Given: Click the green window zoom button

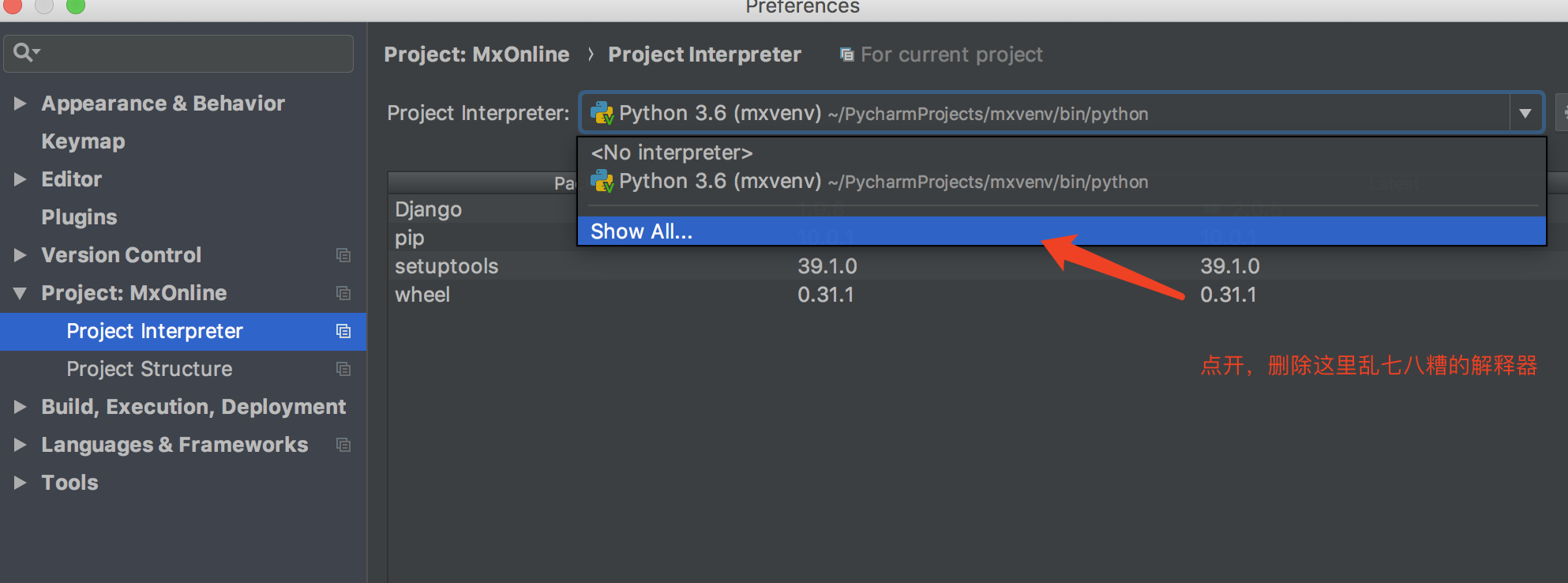Looking at the screenshot, I should coord(76,6).
